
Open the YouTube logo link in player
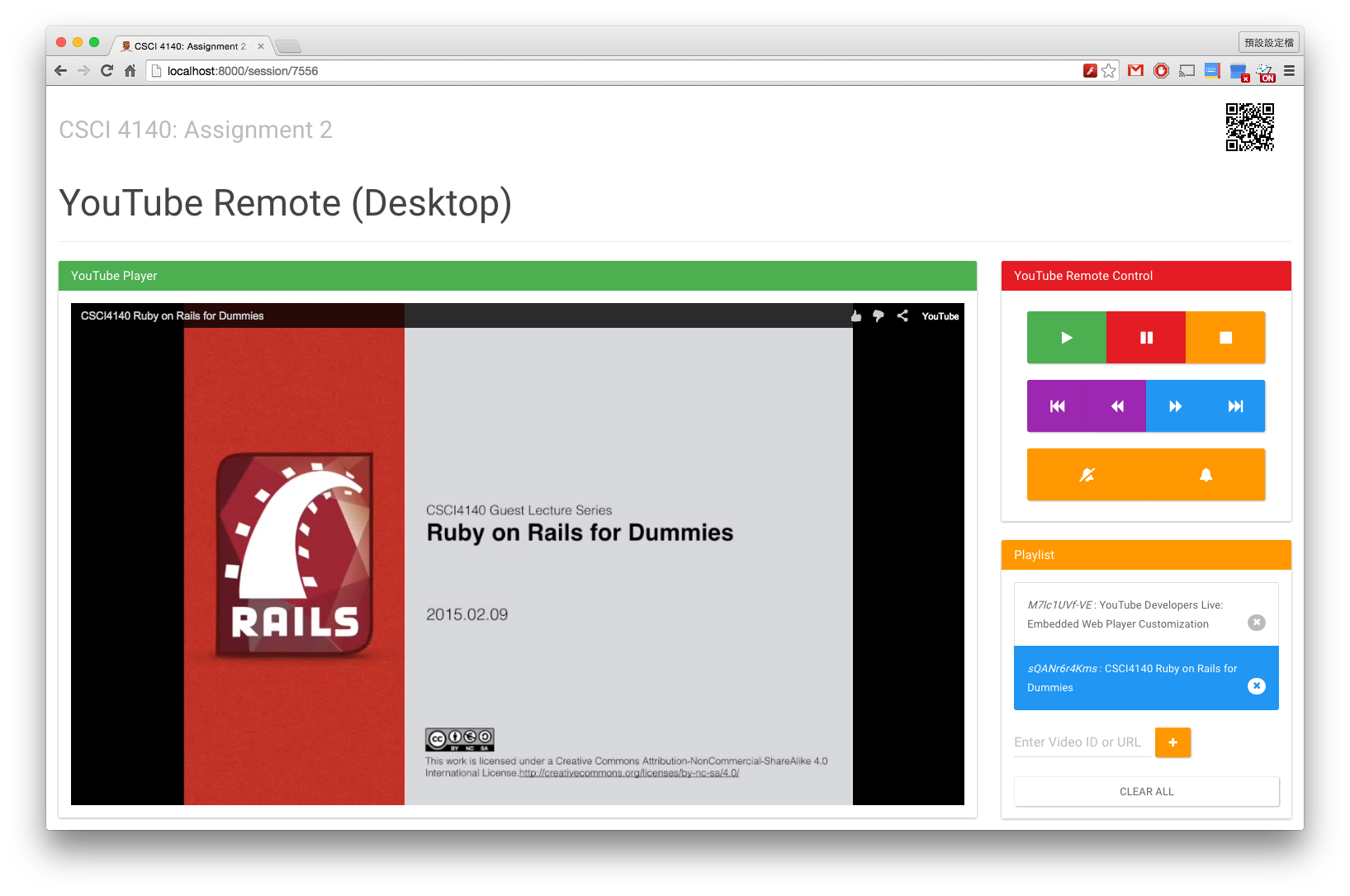click(x=940, y=316)
